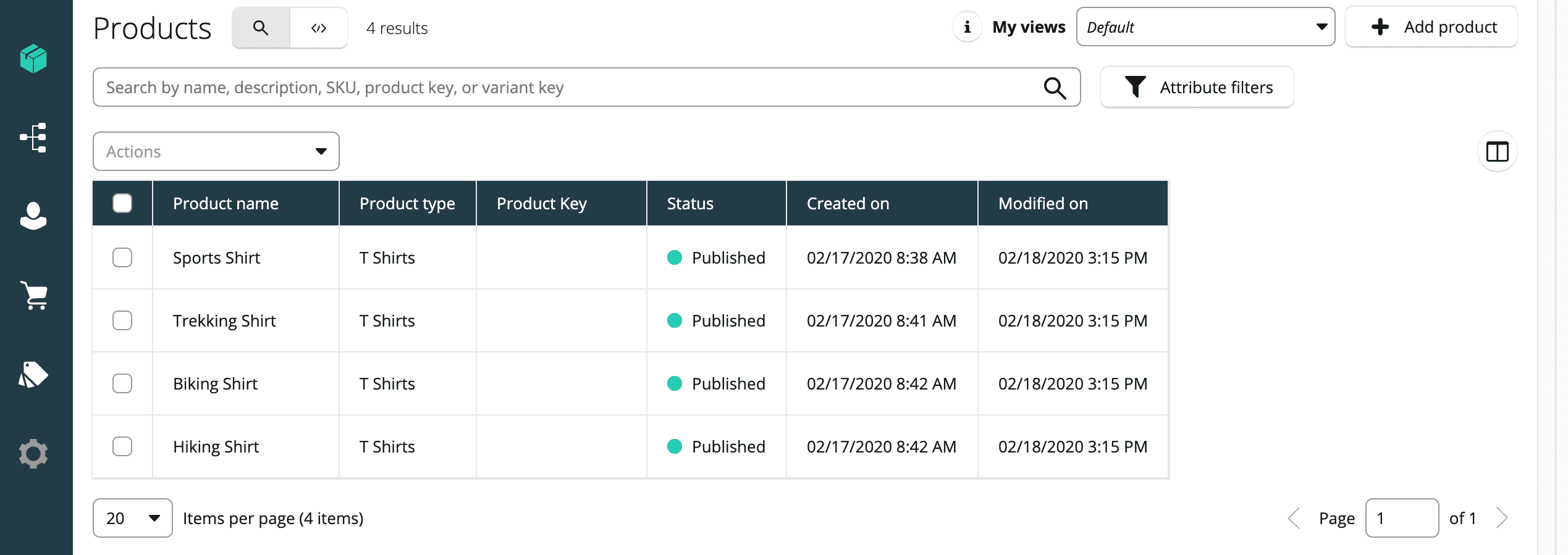This screenshot has height=555, width=1568.
Task: Tick the Sports Shirt row checkbox
Action: click(x=122, y=257)
